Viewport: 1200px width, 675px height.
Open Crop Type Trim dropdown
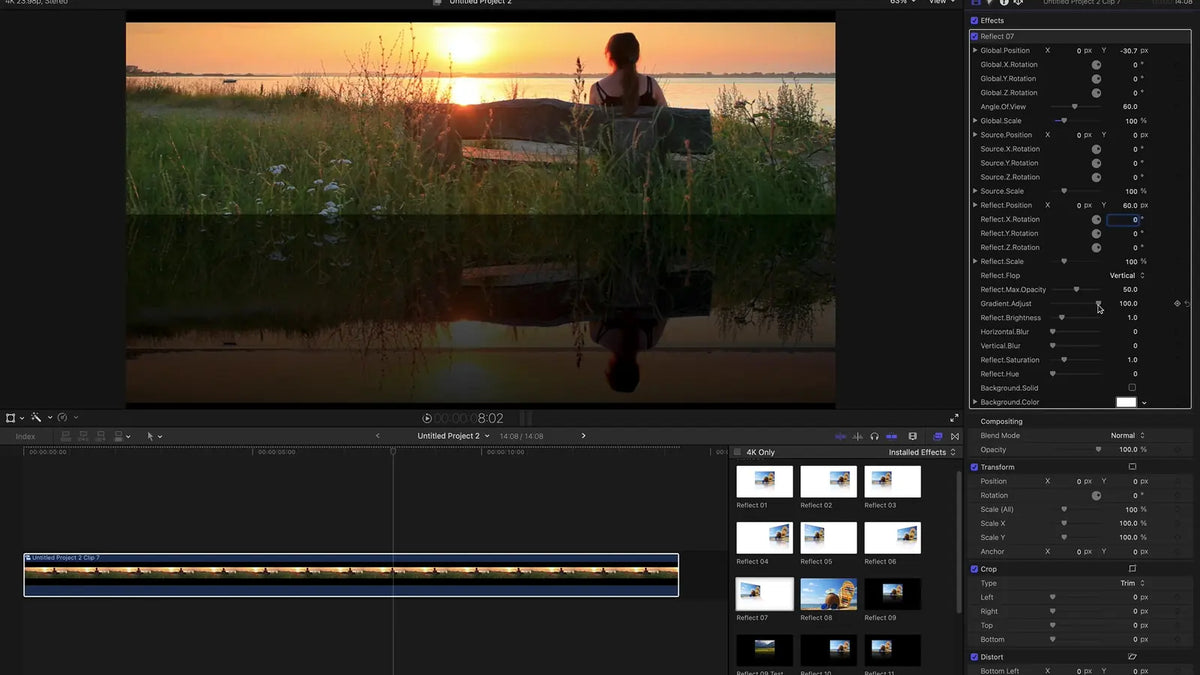[1132, 583]
